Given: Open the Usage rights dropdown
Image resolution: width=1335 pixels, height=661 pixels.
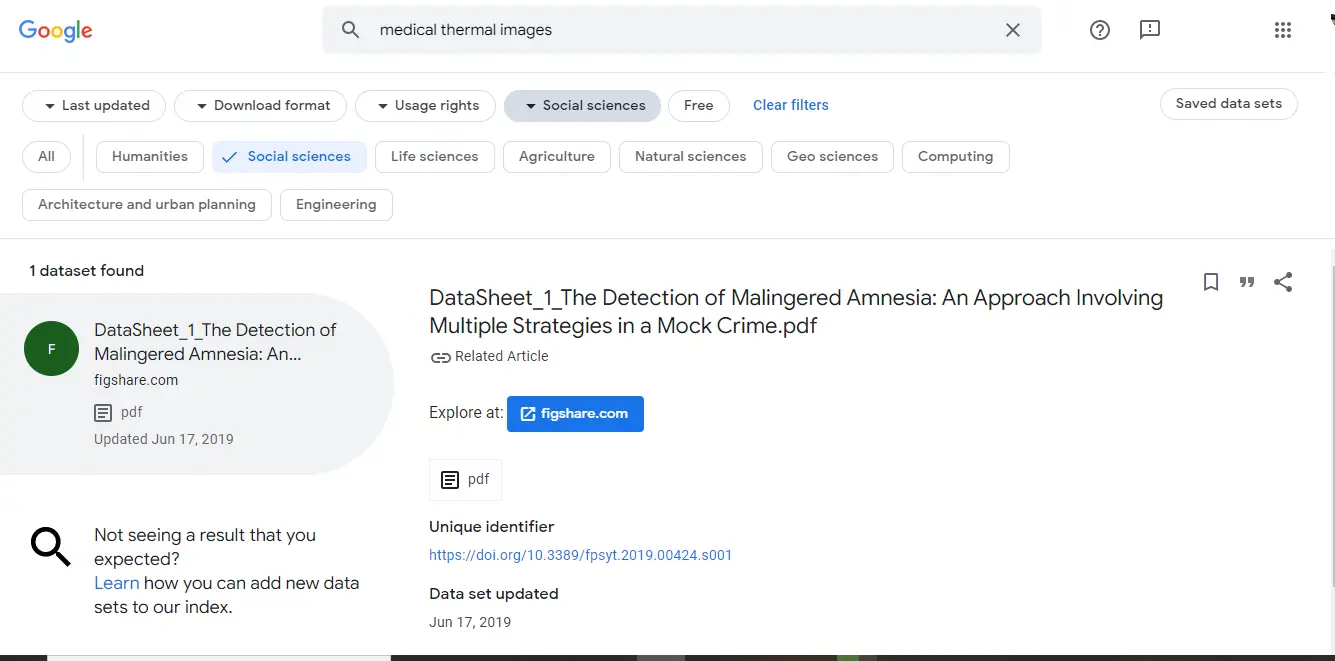Looking at the screenshot, I should [425, 105].
